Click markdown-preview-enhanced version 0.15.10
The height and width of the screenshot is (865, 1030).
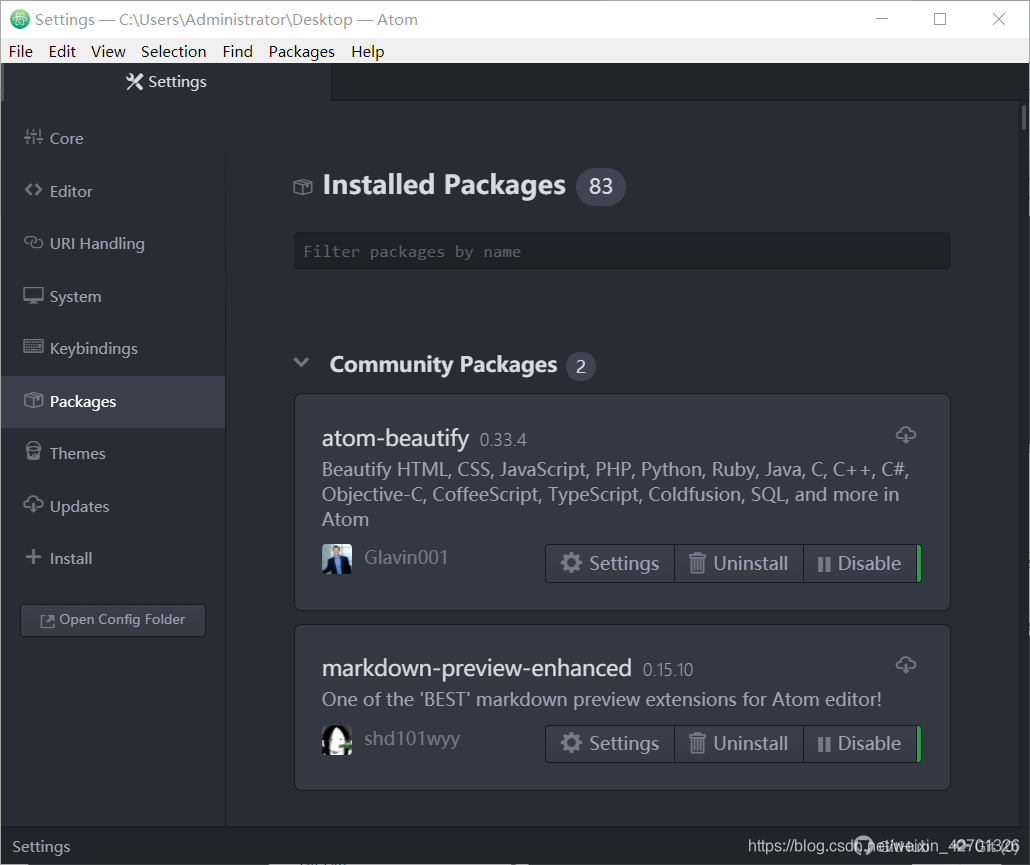tap(668, 670)
